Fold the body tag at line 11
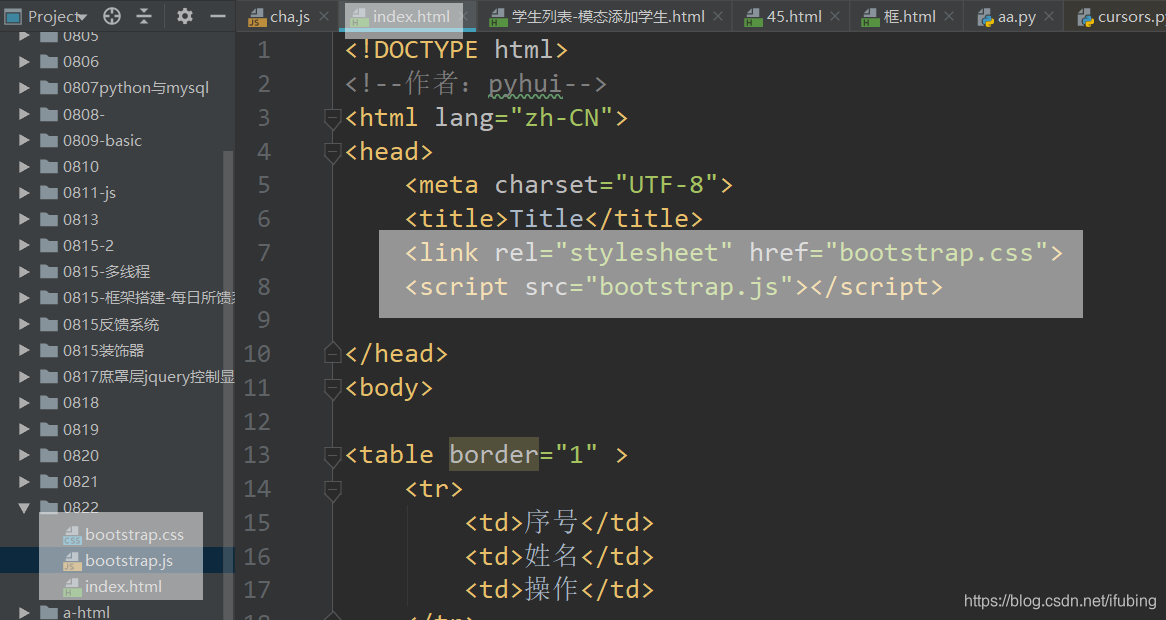This screenshot has width=1166, height=620. 332,387
